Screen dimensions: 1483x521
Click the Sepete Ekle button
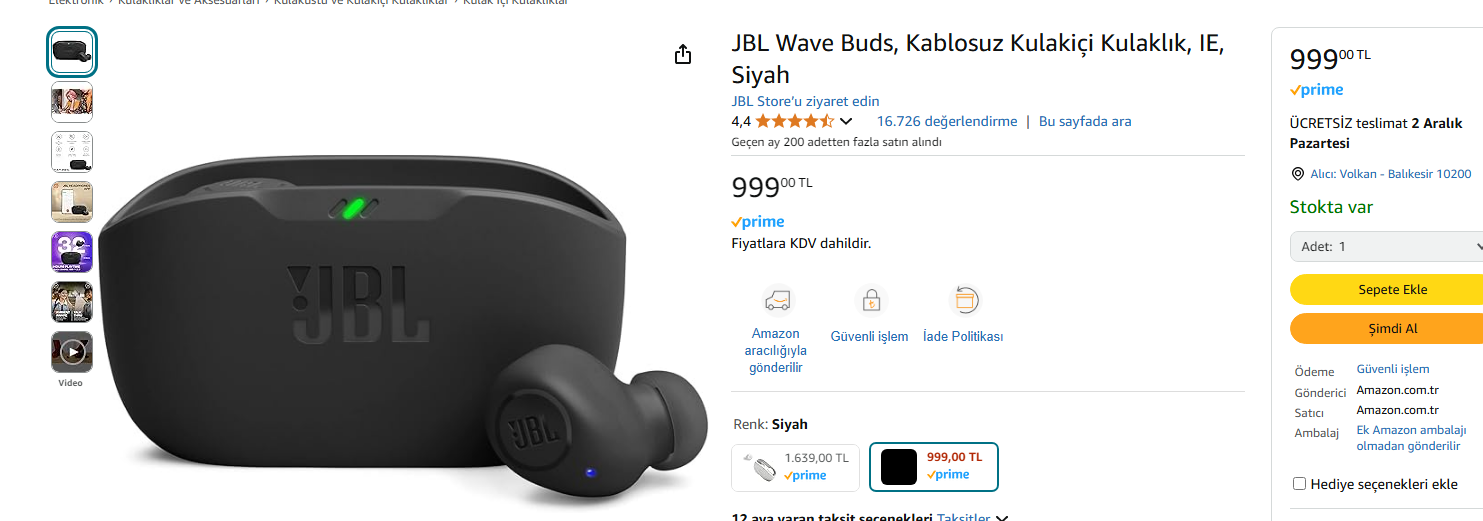pyautogui.click(x=1386, y=290)
